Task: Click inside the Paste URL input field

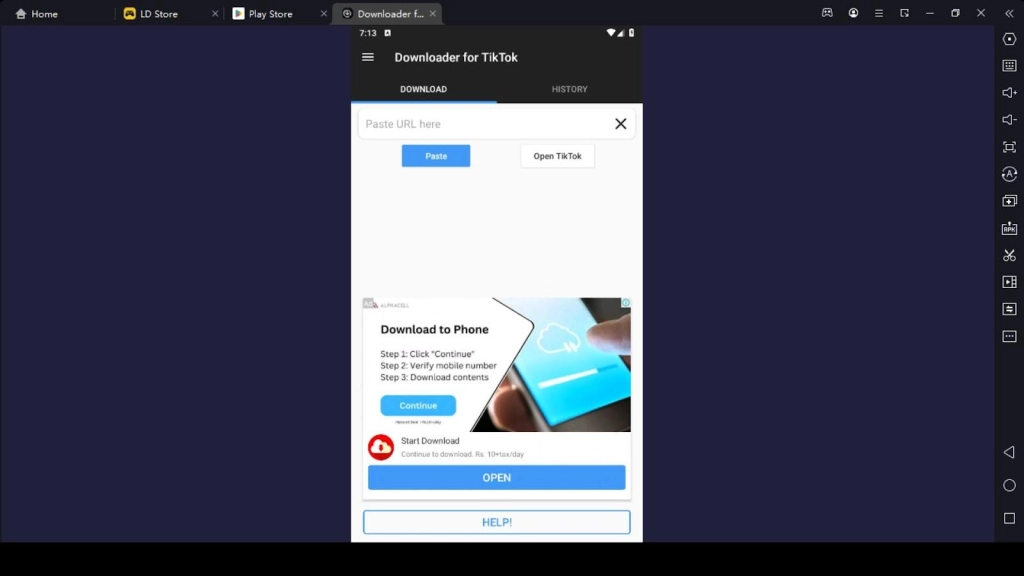Action: point(480,123)
